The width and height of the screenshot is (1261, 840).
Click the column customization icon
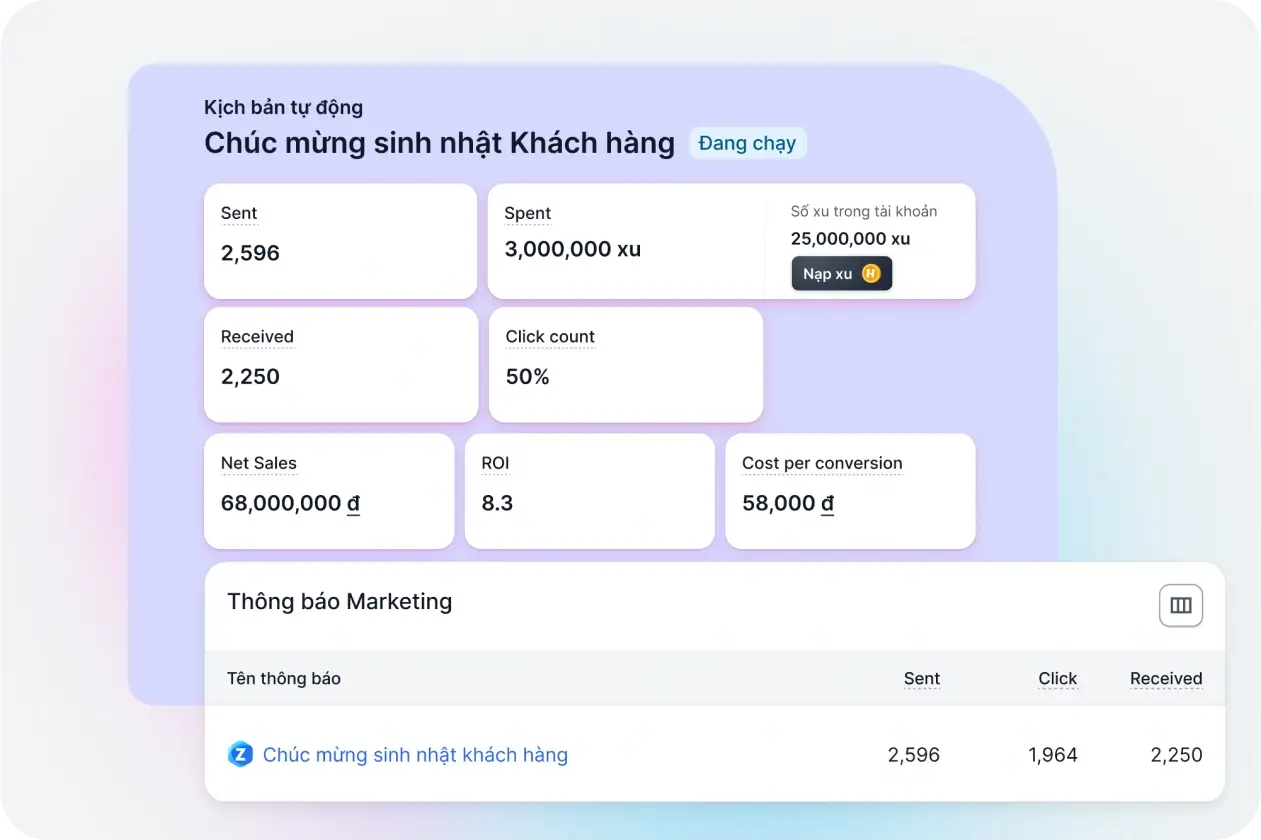[1180, 605]
